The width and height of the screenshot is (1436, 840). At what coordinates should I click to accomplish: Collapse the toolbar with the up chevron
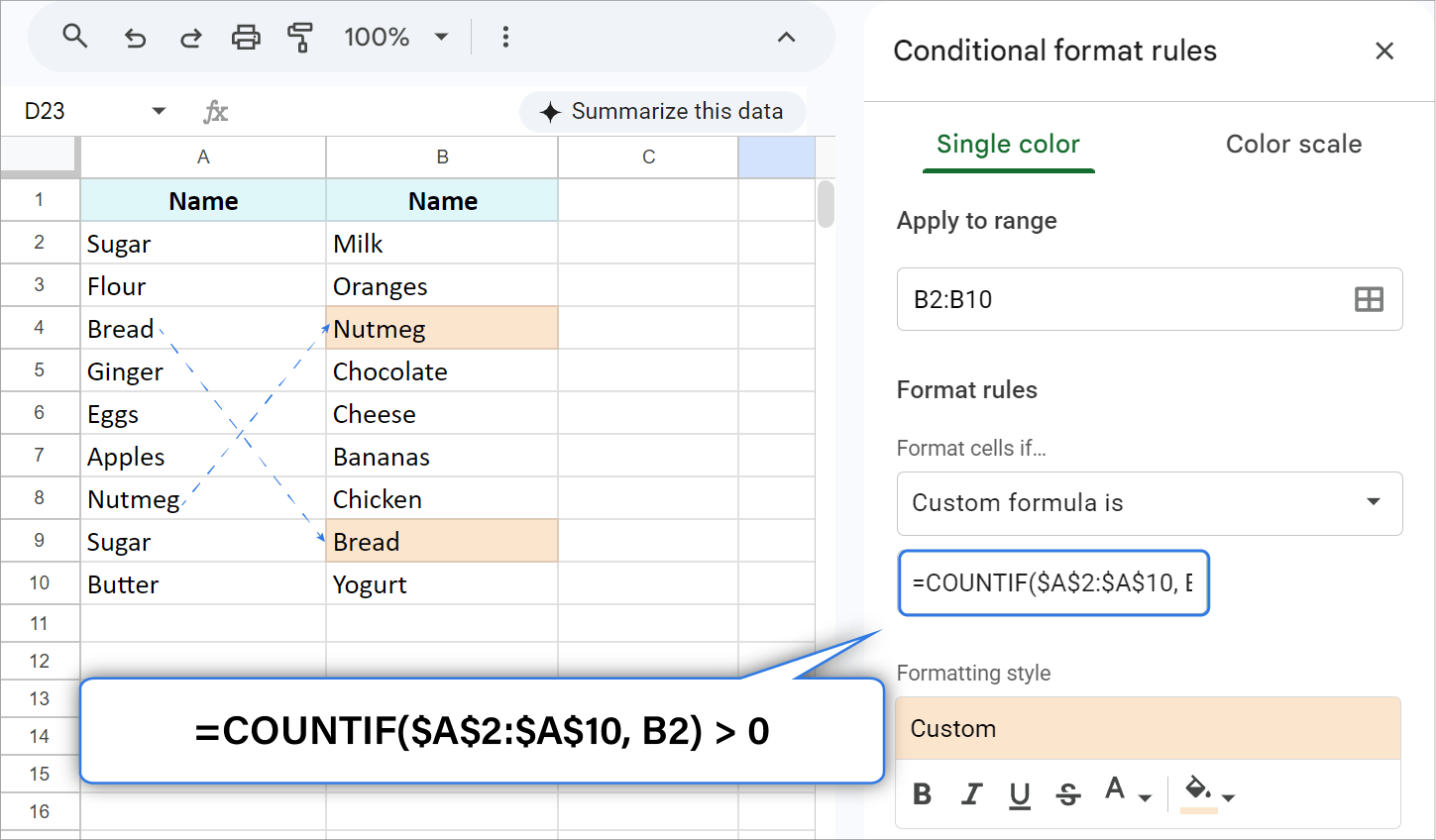click(x=786, y=38)
